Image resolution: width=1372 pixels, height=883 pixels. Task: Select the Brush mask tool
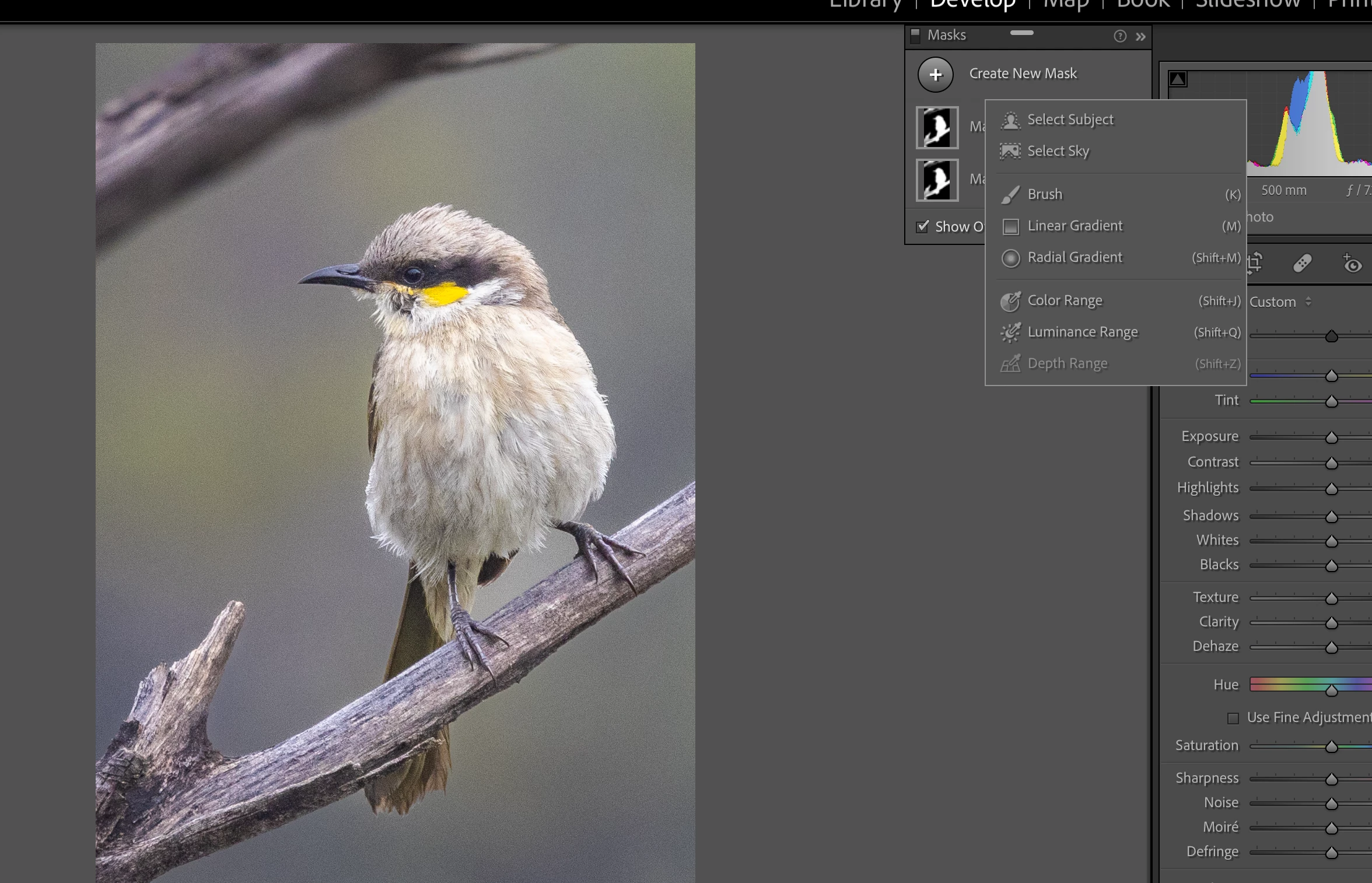(1044, 194)
